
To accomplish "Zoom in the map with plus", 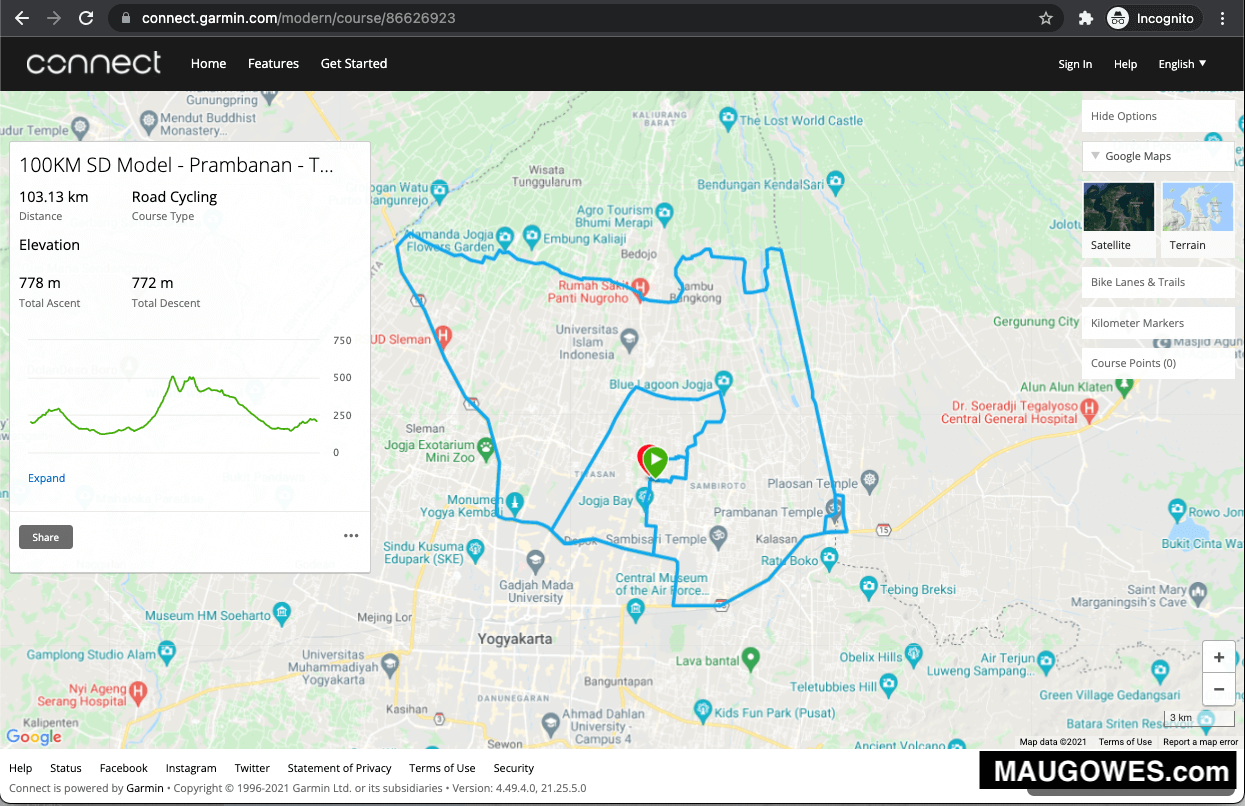I will pyautogui.click(x=1219, y=657).
